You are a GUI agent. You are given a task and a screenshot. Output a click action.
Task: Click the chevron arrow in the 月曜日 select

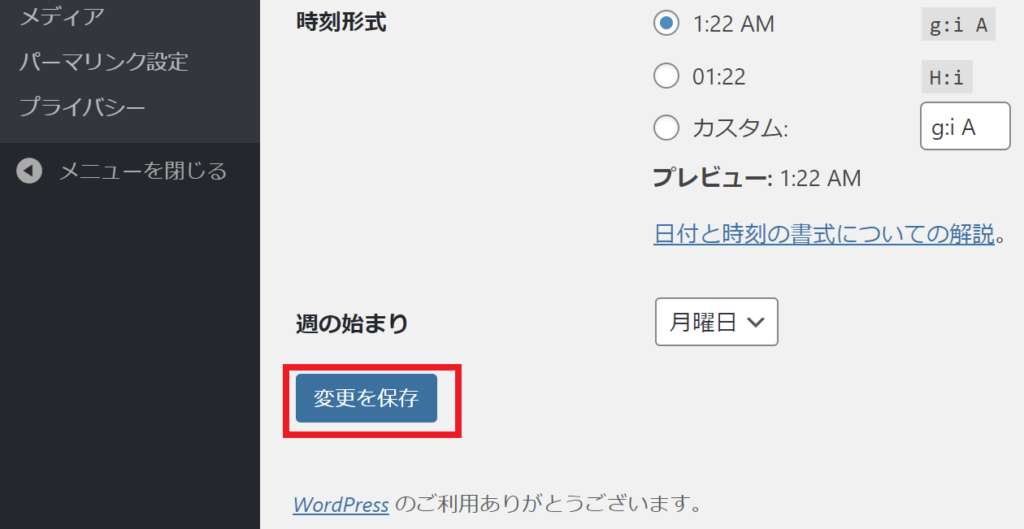756,322
